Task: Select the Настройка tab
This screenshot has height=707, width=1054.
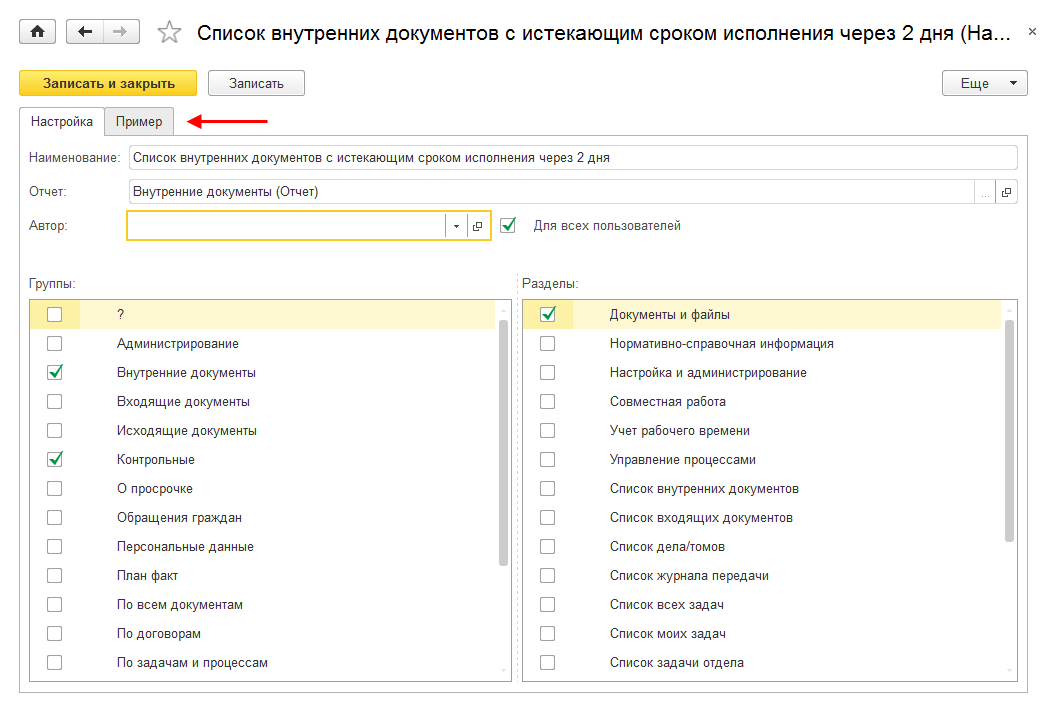Action: coord(62,121)
